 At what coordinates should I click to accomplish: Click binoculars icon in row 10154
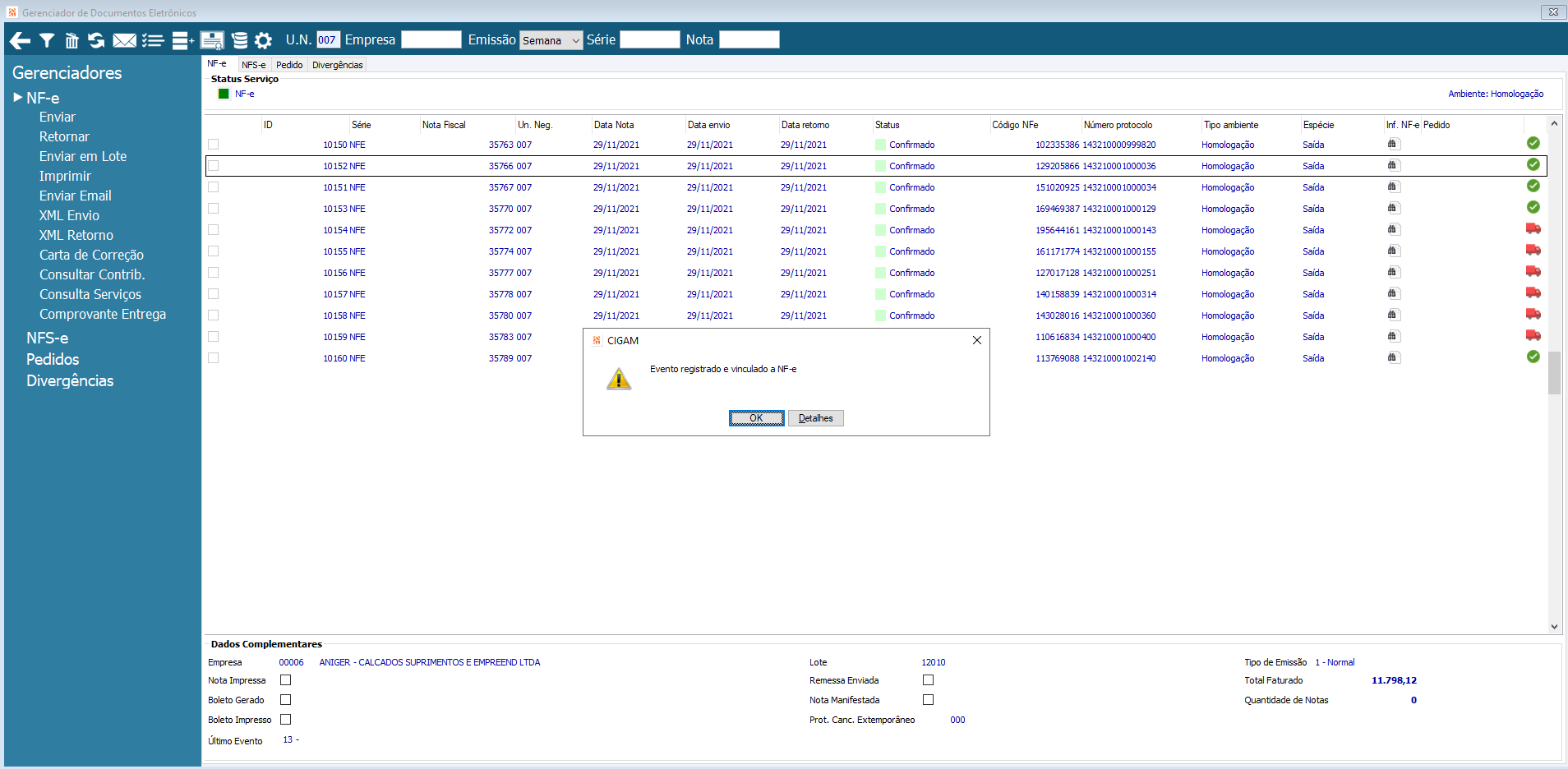pyautogui.click(x=1392, y=229)
